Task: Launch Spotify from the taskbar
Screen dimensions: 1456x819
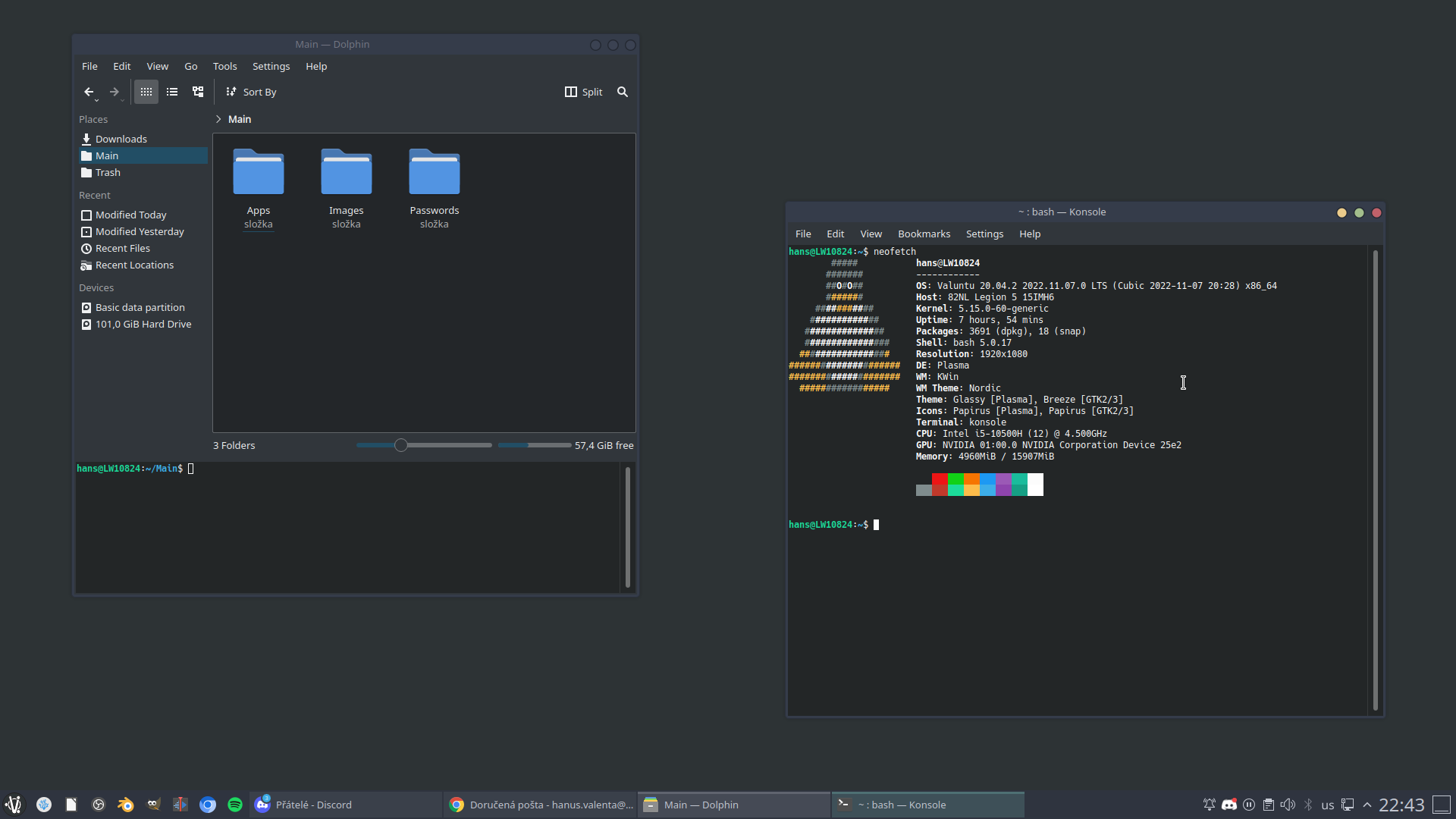Action: (235, 805)
